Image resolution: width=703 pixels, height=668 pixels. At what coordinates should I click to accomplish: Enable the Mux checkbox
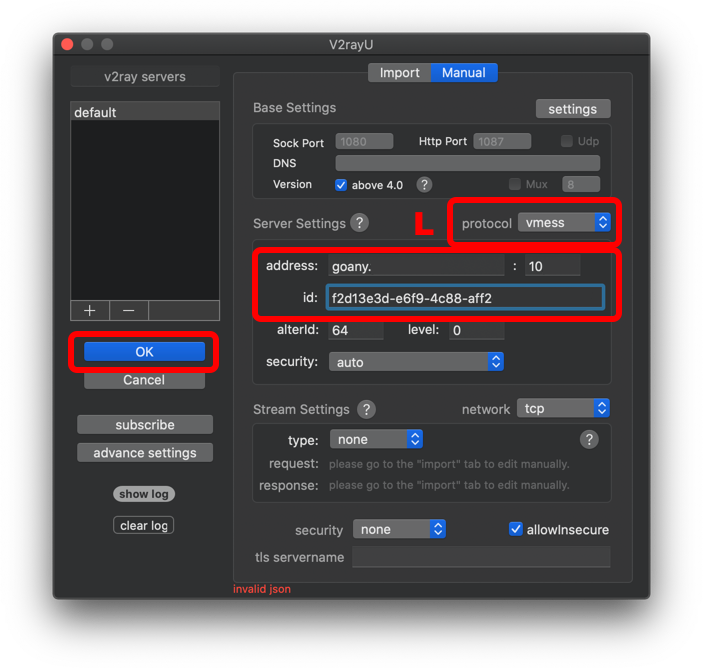click(515, 184)
